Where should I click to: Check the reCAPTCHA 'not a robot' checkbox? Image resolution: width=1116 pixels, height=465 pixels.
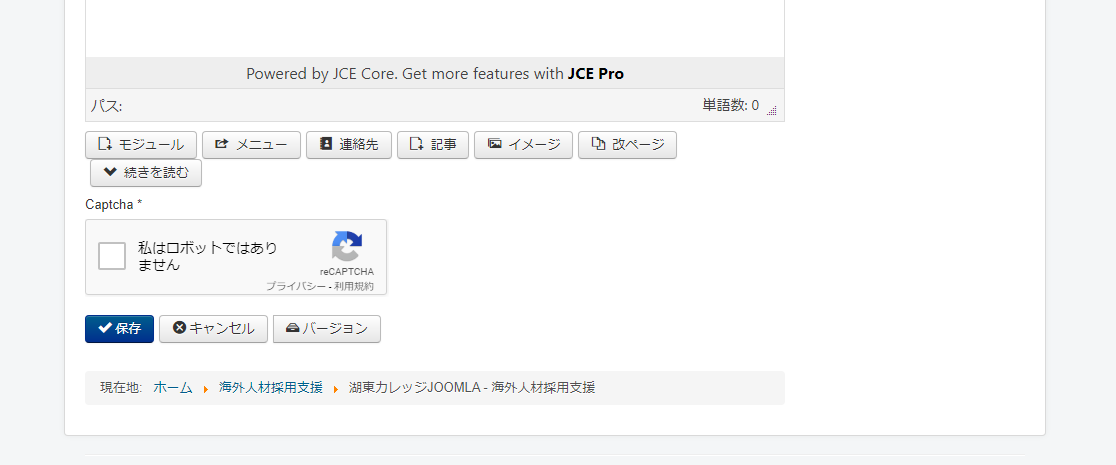pyautogui.click(x=112, y=256)
